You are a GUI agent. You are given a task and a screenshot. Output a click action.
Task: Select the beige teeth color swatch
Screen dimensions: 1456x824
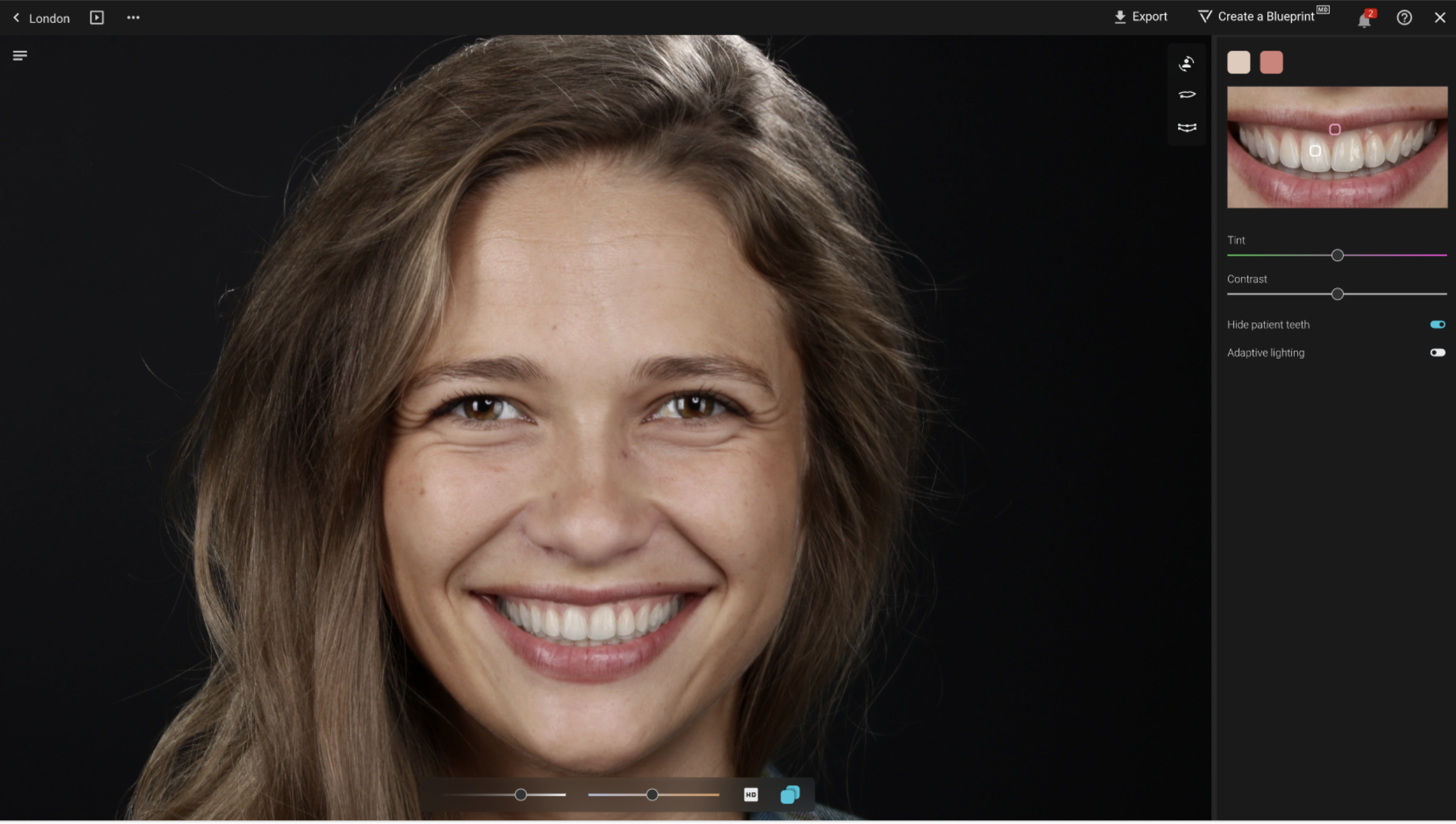tap(1238, 63)
